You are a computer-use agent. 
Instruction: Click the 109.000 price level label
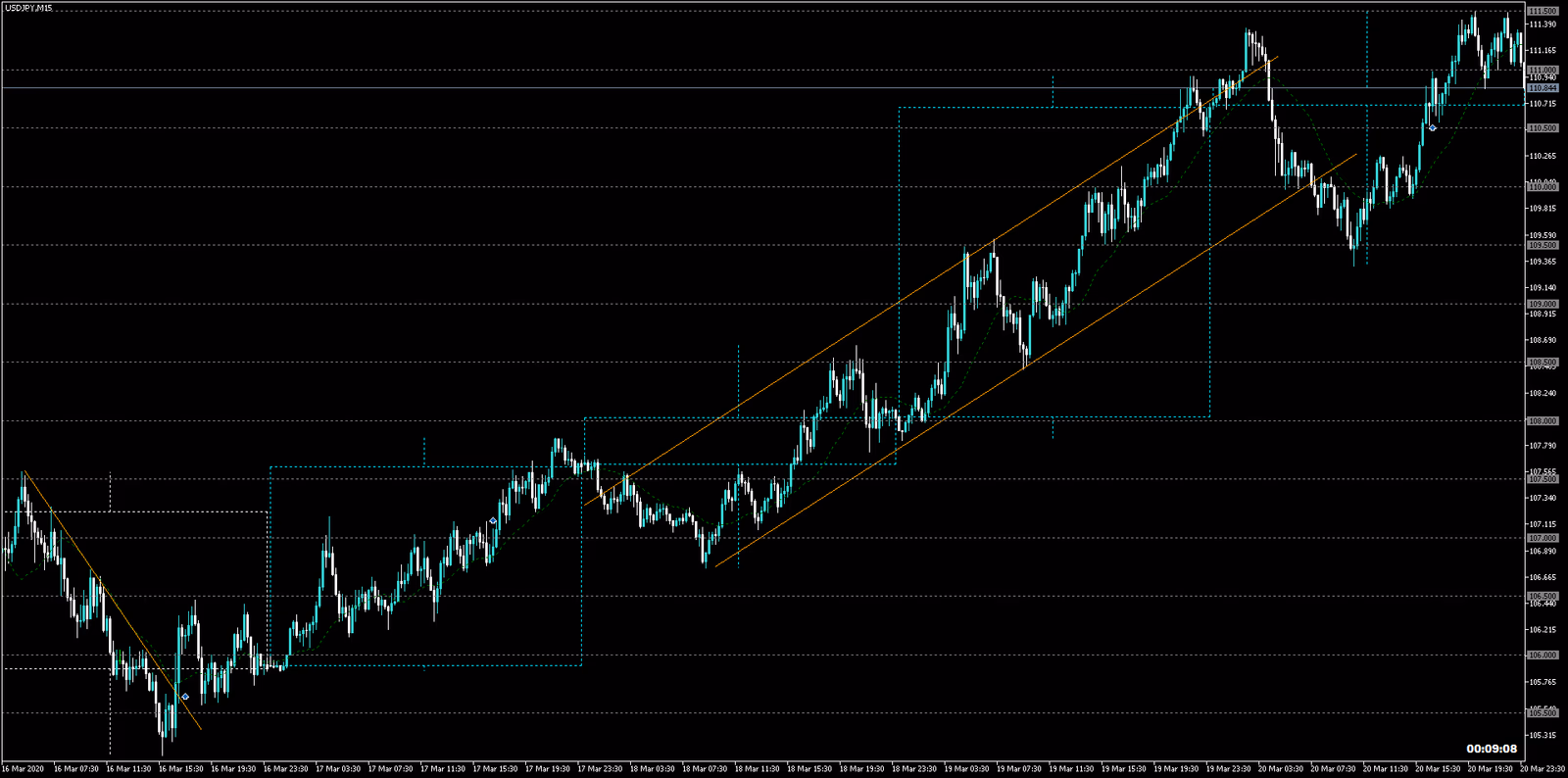click(x=1543, y=304)
